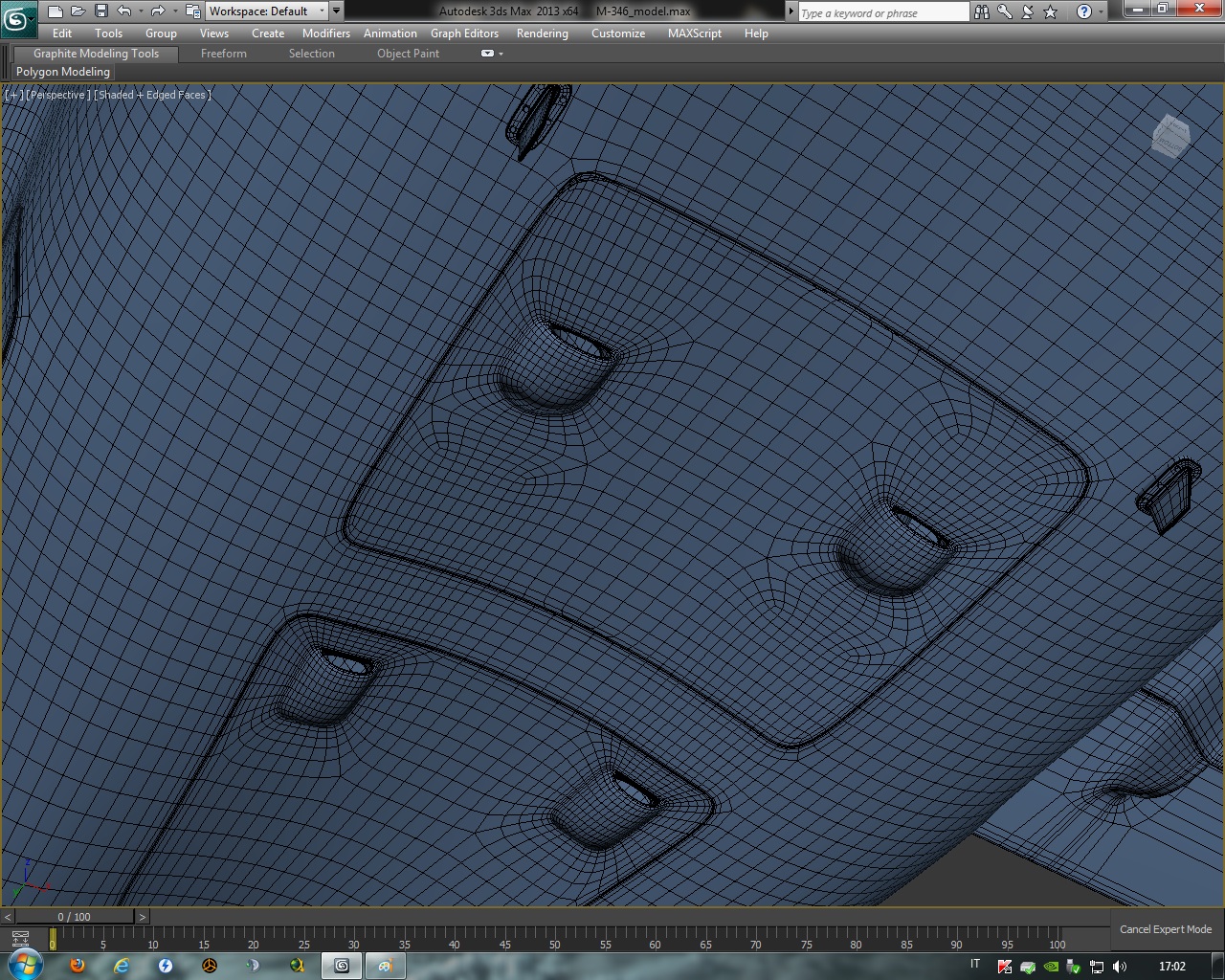
Task: Open the Workspace: Default dropdown
Action: coord(267,11)
